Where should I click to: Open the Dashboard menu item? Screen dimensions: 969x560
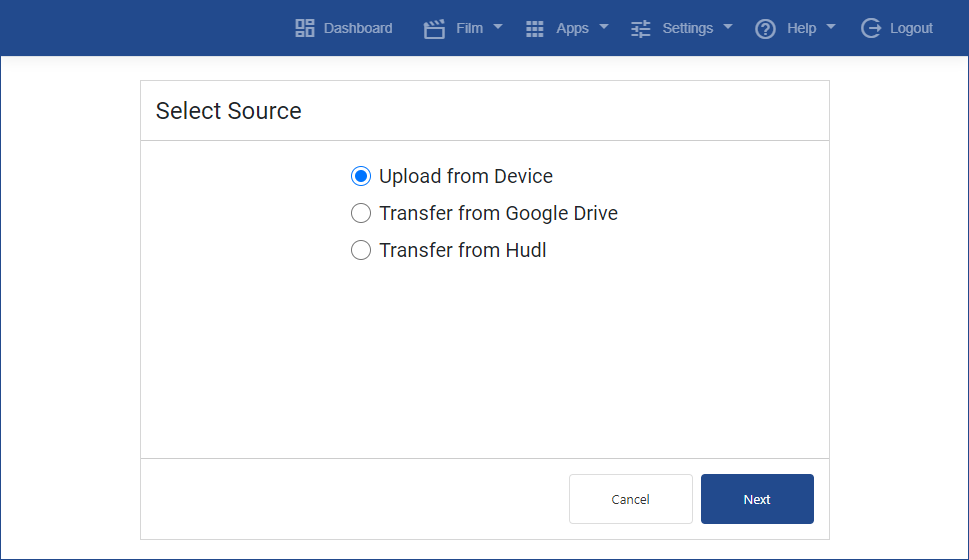358,28
